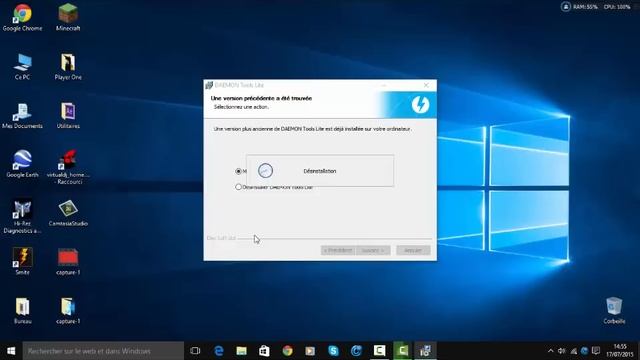Select the Google Earth shortcut
Screen dimensions: 640x360
pyautogui.click(x=22, y=164)
